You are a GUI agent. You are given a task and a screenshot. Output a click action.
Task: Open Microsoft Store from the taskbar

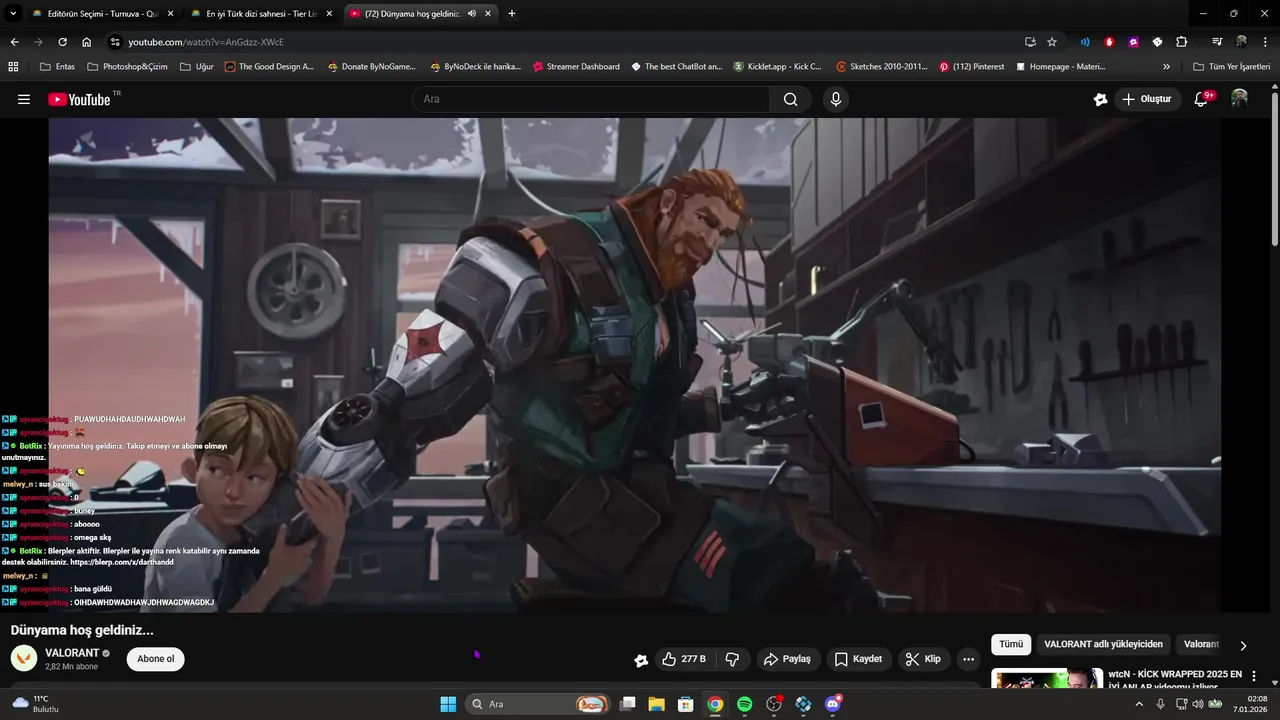tap(685, 704)
